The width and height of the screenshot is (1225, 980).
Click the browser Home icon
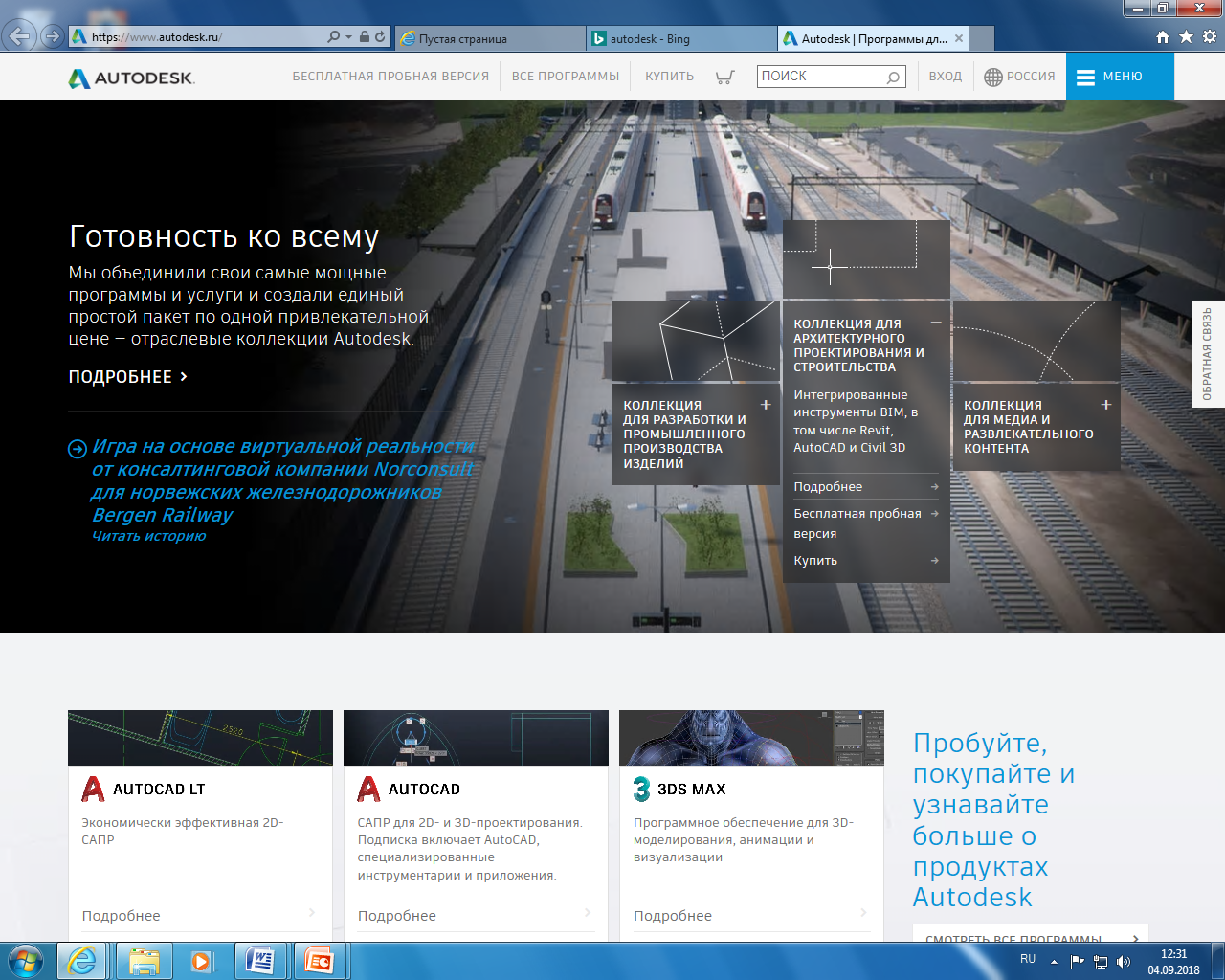point(1163,36)
